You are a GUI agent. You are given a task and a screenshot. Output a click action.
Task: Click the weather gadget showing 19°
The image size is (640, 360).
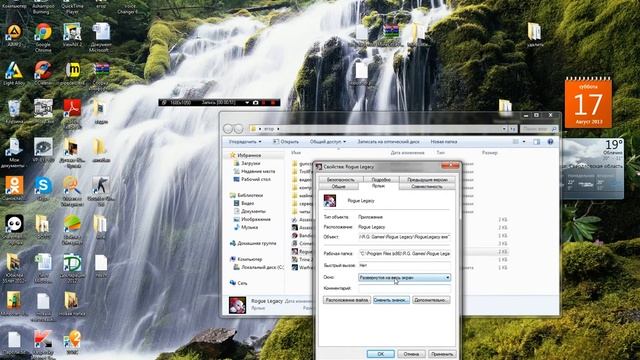tap(593, 168)
